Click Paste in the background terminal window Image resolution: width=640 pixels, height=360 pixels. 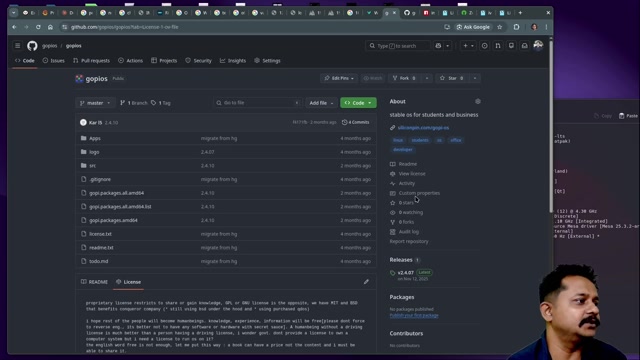[x=629, y=116]
